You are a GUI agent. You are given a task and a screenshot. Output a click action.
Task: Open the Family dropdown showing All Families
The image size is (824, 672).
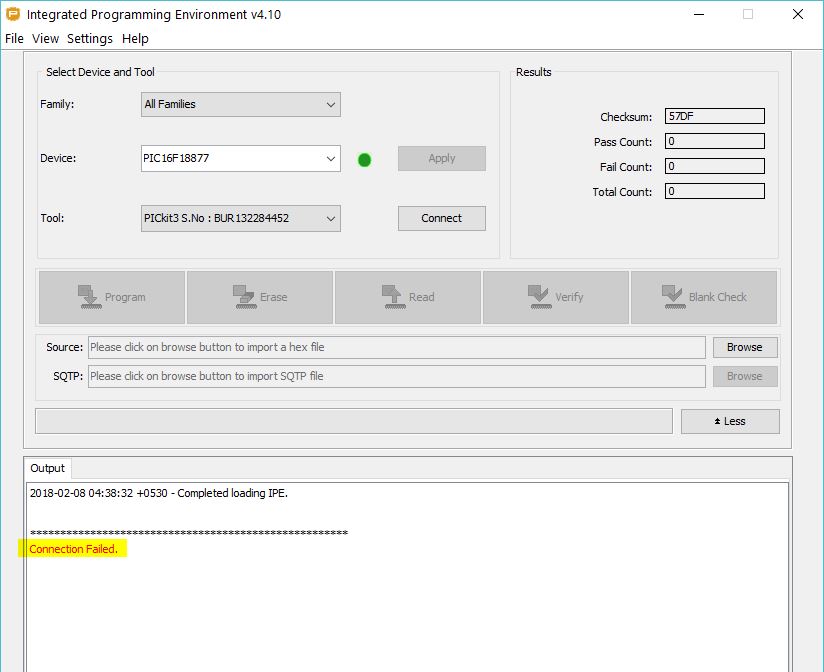(x=241, y=105)
